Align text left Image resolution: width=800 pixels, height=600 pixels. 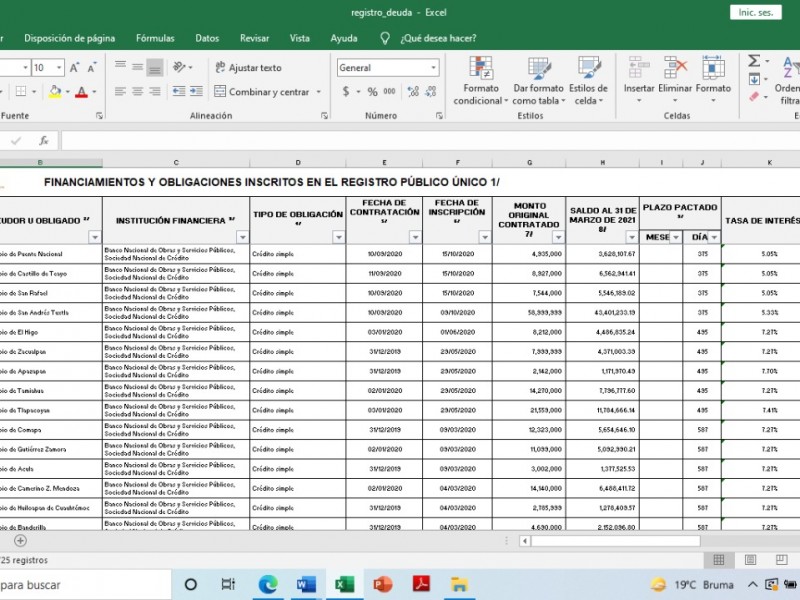[x=120, y=92]
